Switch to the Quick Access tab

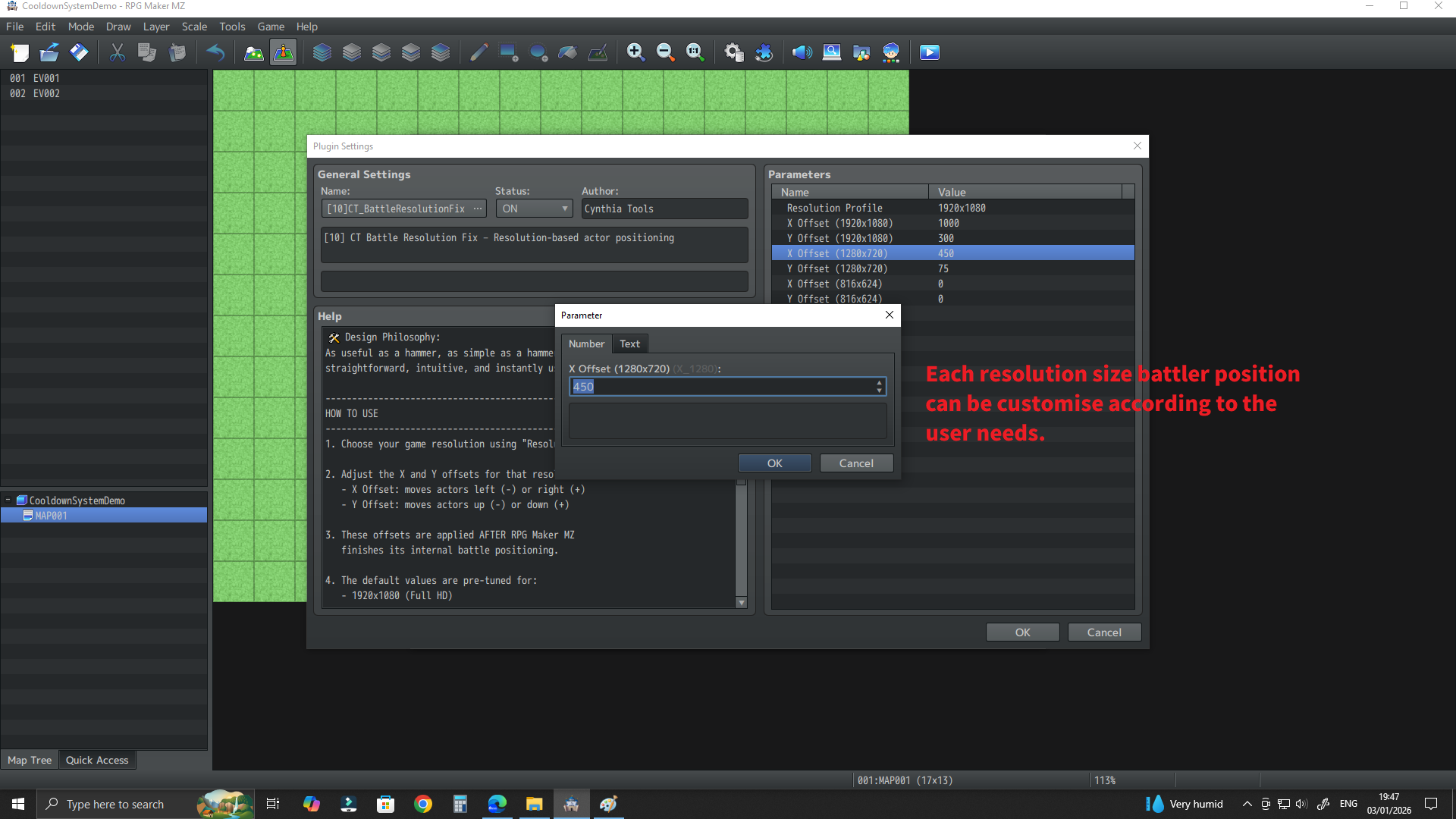click(97, 760)
